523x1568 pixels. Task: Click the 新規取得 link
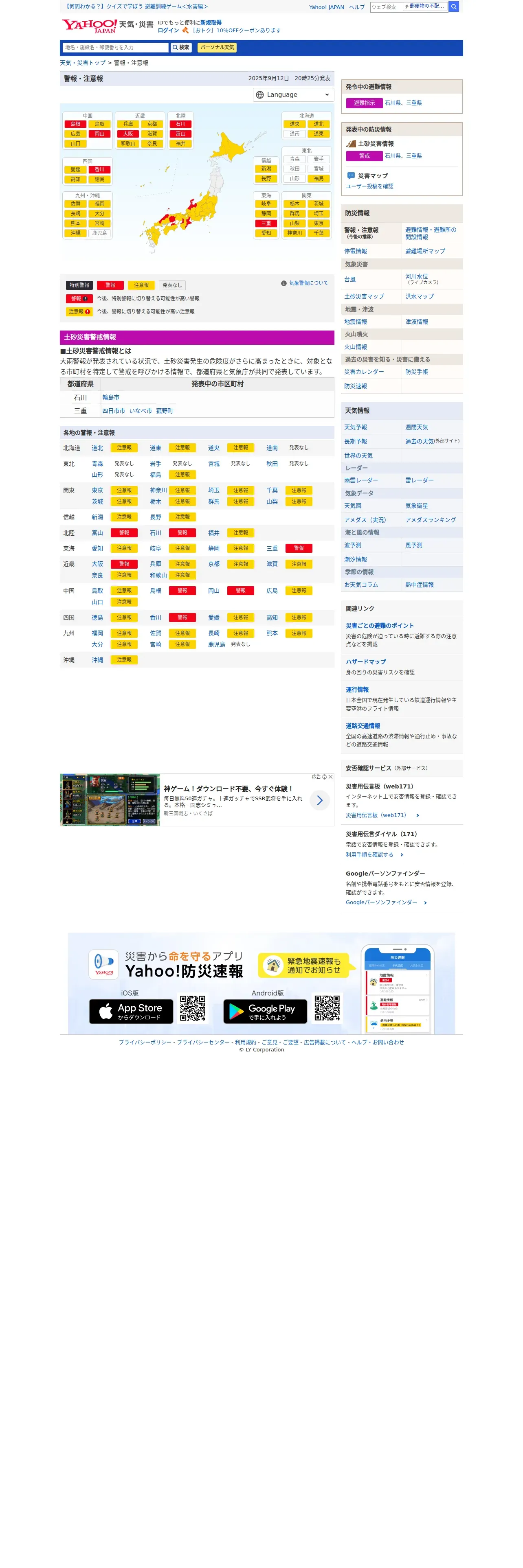pyautogui.click(x=211, y=22)
